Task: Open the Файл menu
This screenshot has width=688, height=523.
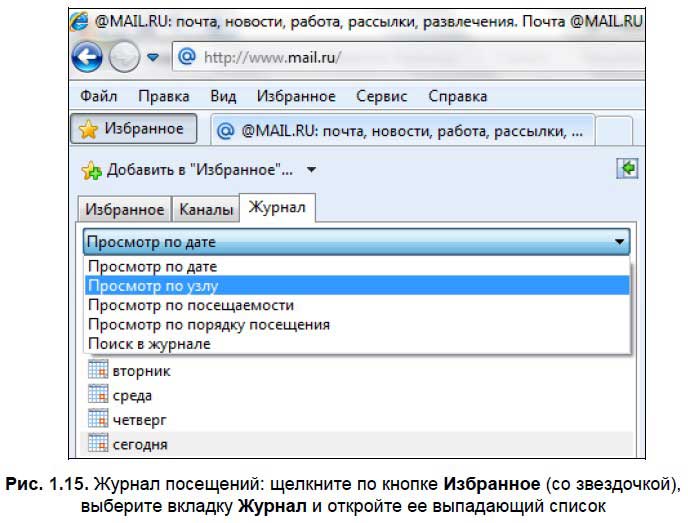Action: pos(99,96)
